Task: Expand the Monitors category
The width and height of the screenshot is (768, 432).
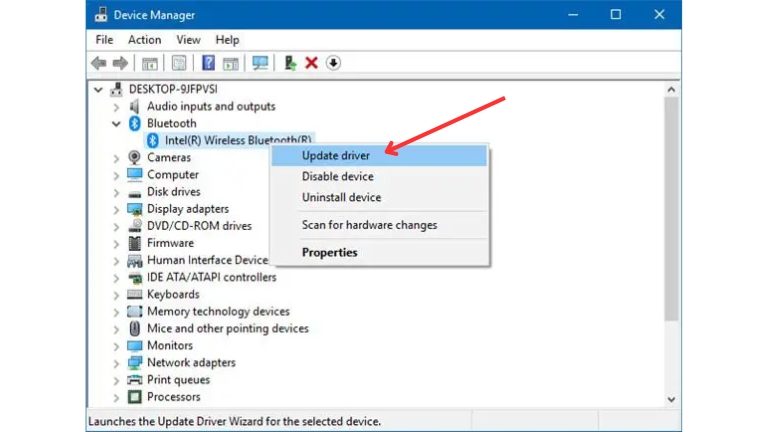Action: [x=116, y=346]
